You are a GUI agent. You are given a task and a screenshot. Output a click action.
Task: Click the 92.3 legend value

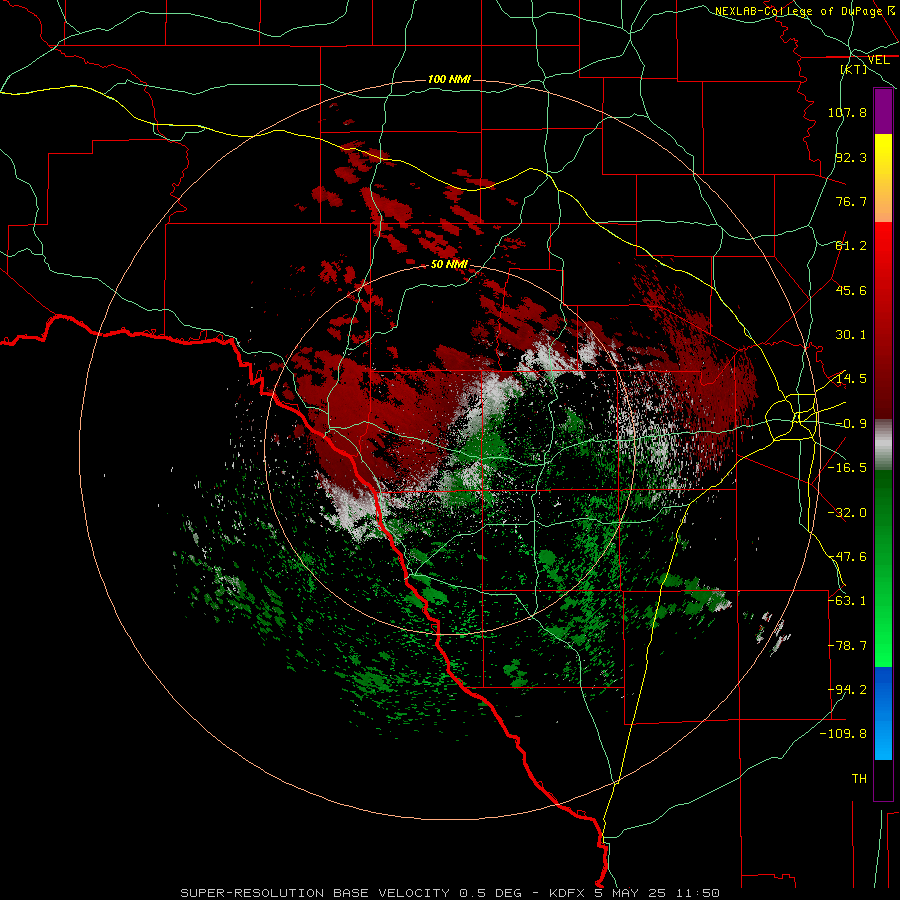851,157
